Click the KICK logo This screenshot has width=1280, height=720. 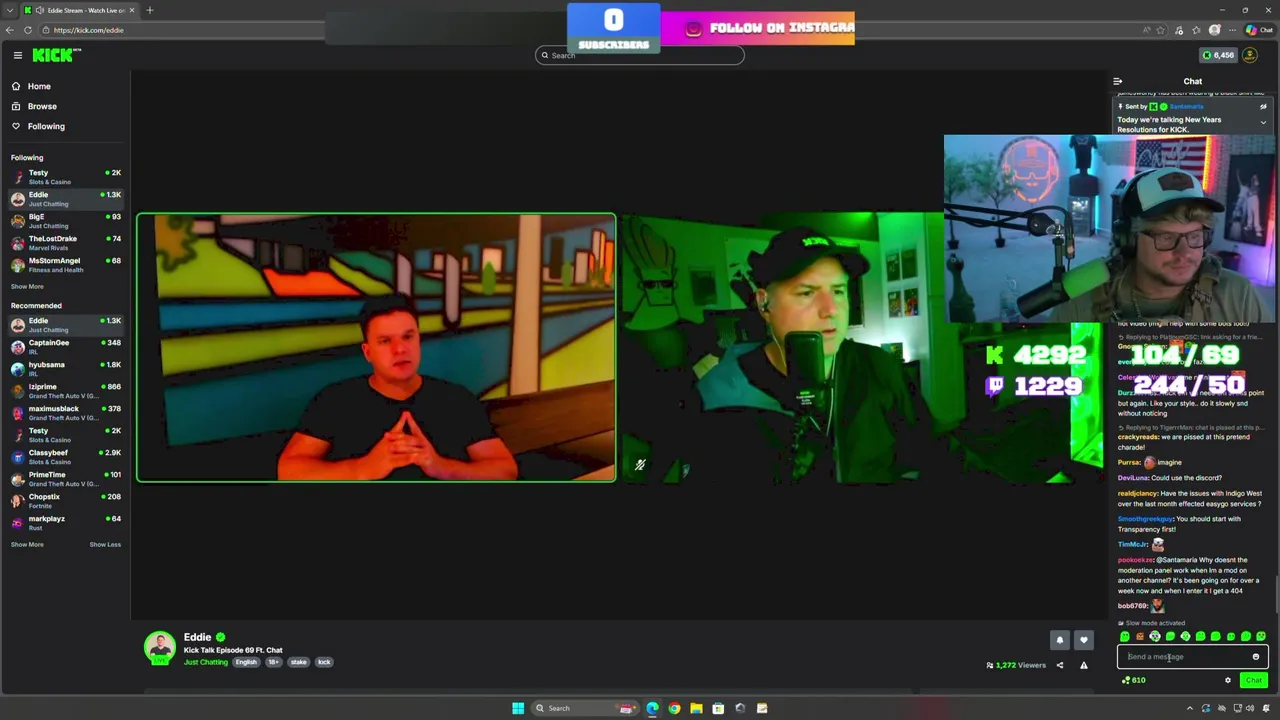[54, 55]
